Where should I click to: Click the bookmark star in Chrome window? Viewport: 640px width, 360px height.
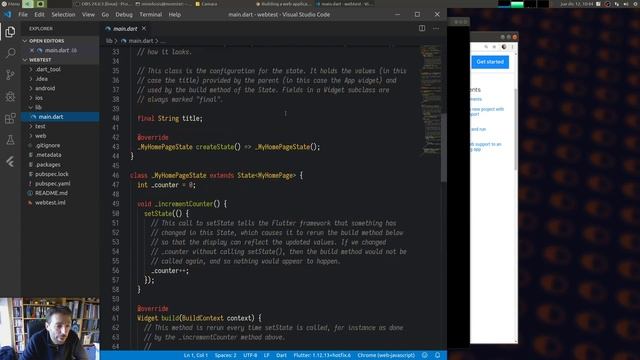[x=494, y=47]
